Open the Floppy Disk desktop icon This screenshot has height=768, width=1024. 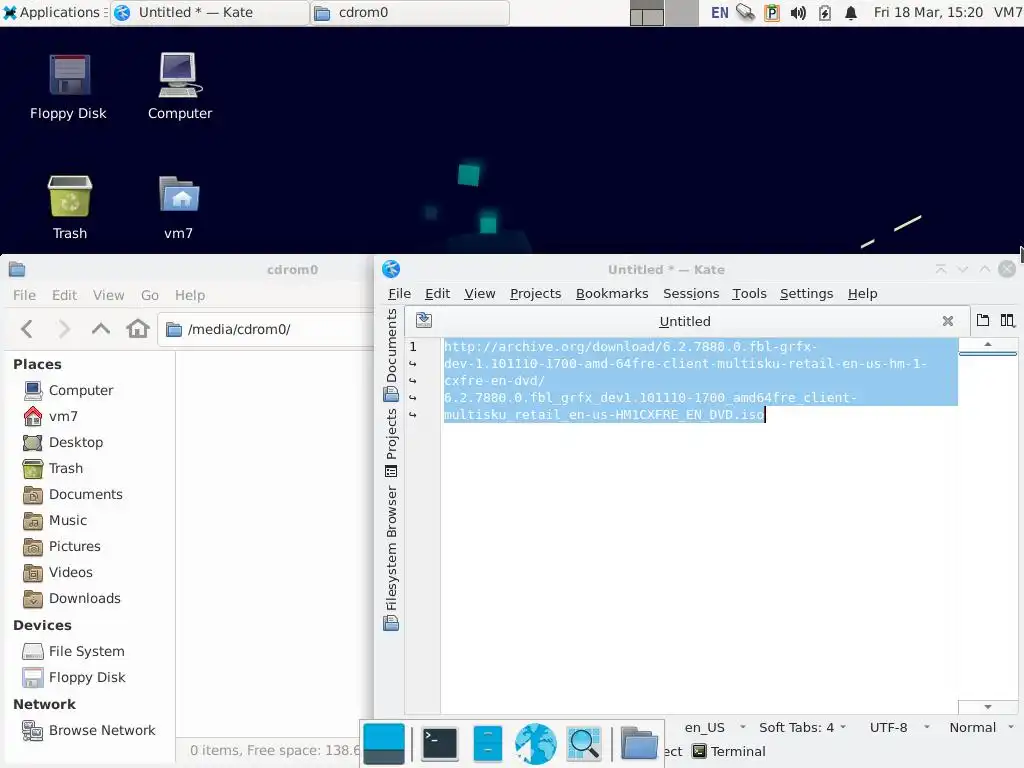(69, 86)
